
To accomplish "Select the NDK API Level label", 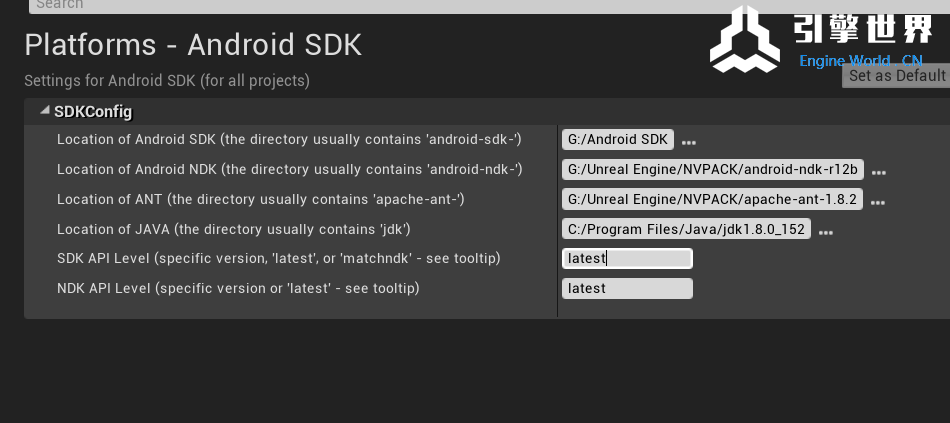I will pos(238,288).
